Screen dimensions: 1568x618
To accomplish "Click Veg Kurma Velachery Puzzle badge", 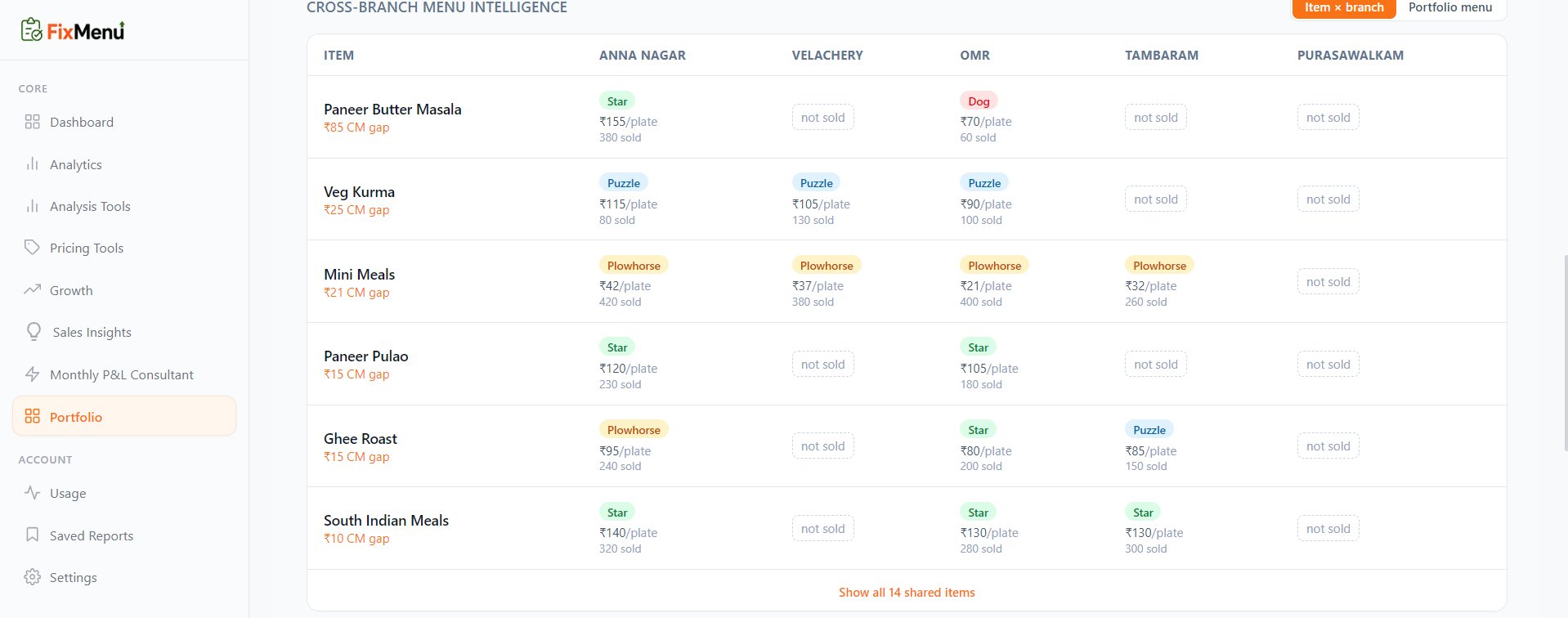I will (x=816, y=183).
